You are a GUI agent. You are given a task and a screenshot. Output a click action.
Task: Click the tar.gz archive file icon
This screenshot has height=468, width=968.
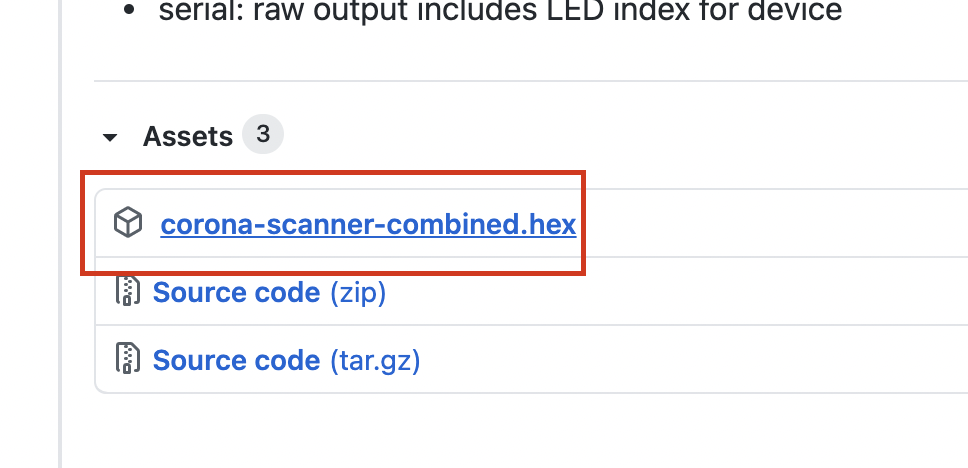tap(128, 358)
